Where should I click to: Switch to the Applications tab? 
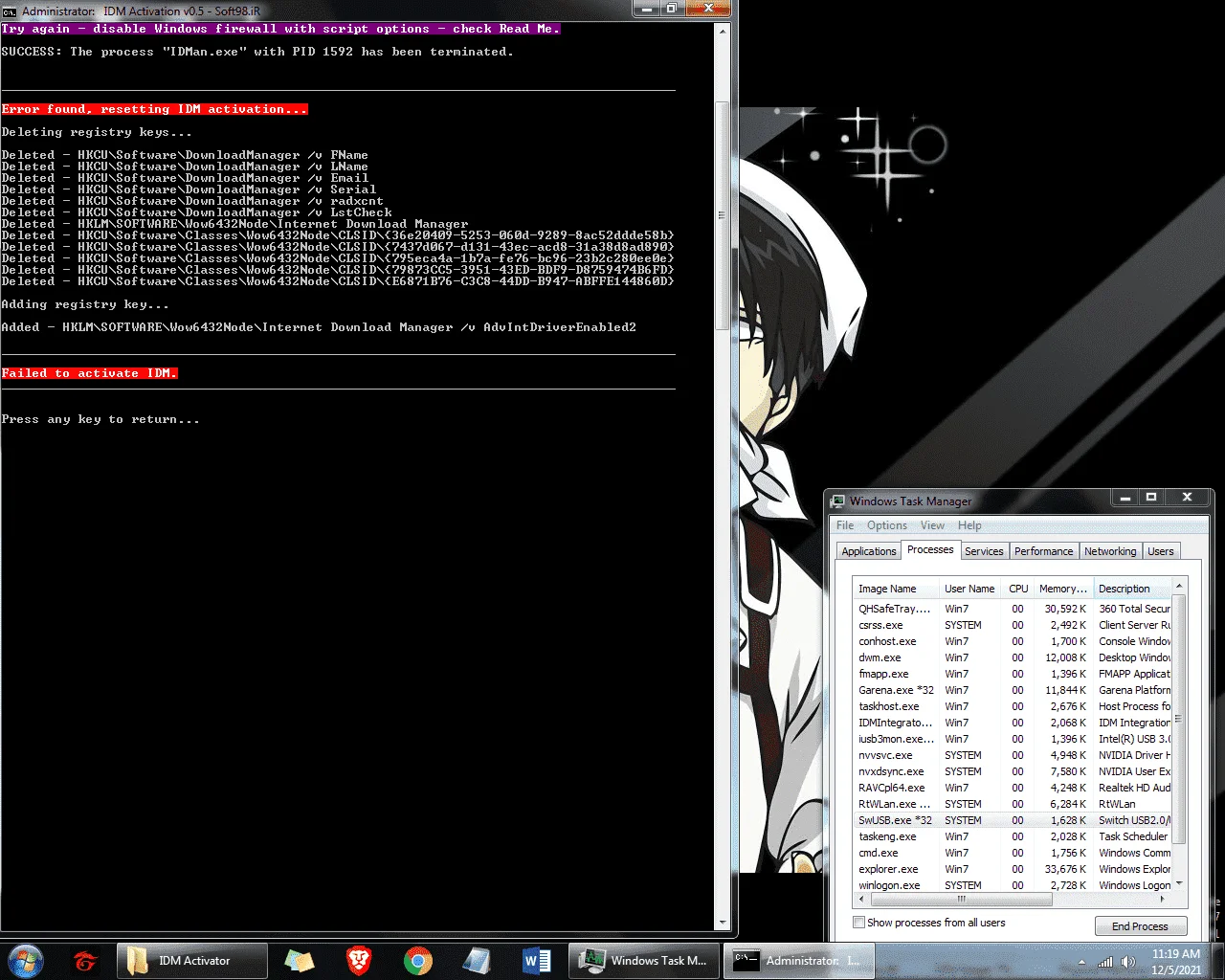click(x=868, y=551)
